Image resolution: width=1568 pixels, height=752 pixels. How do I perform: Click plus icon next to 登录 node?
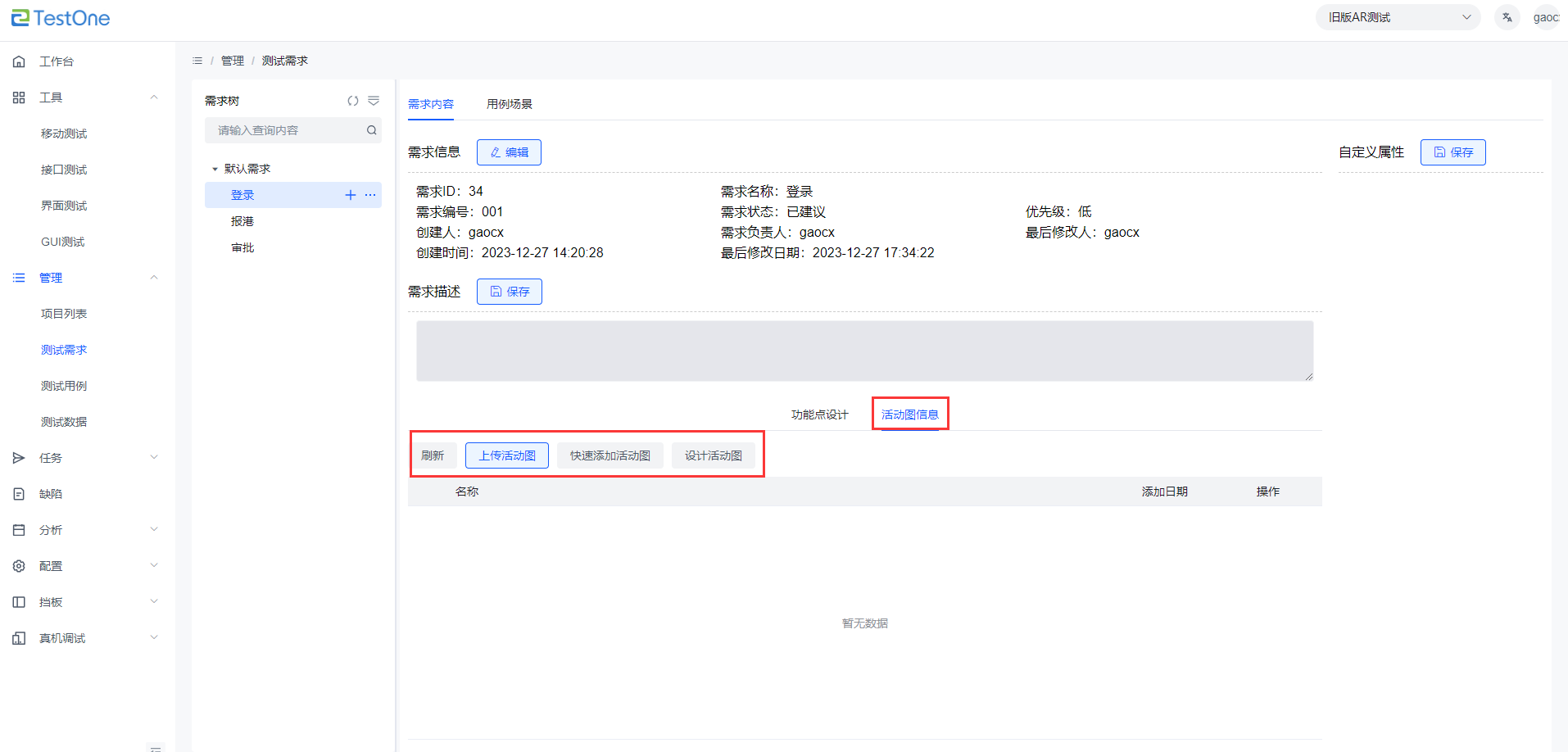coord(351,195)
